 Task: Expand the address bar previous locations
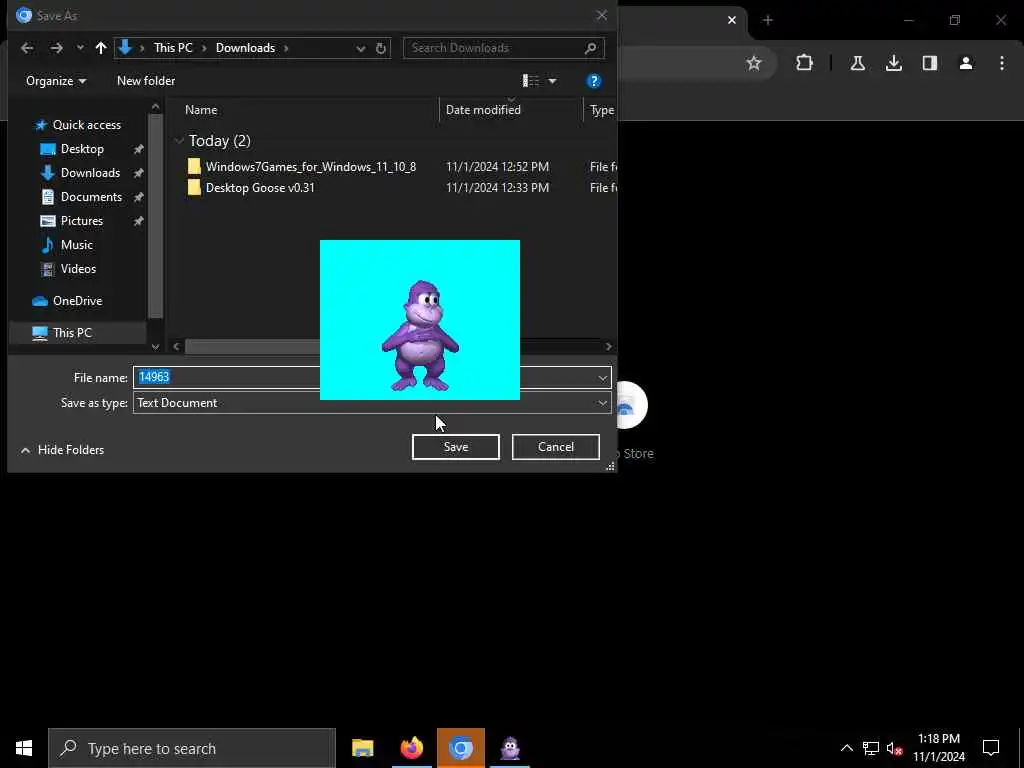click(360, 48)
